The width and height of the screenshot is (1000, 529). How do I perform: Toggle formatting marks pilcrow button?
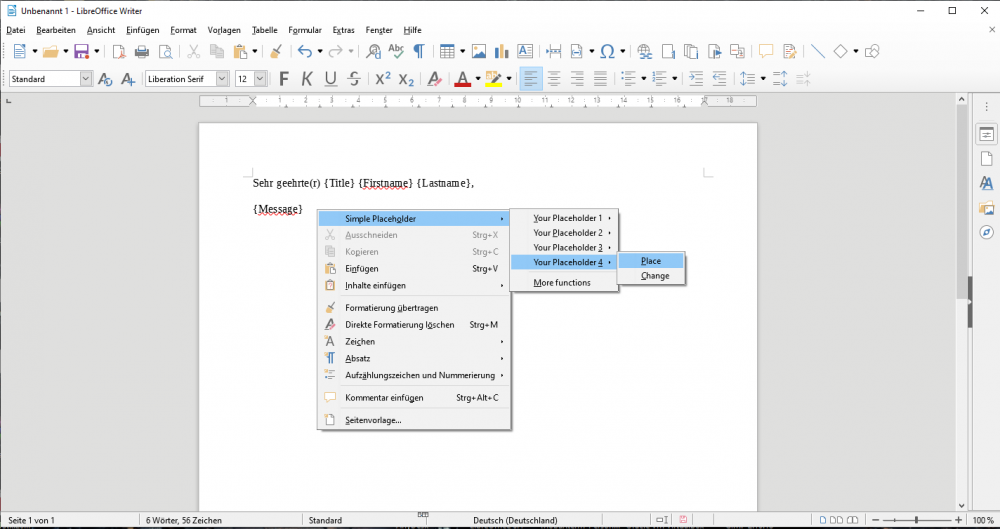click(x=419, y=52)
